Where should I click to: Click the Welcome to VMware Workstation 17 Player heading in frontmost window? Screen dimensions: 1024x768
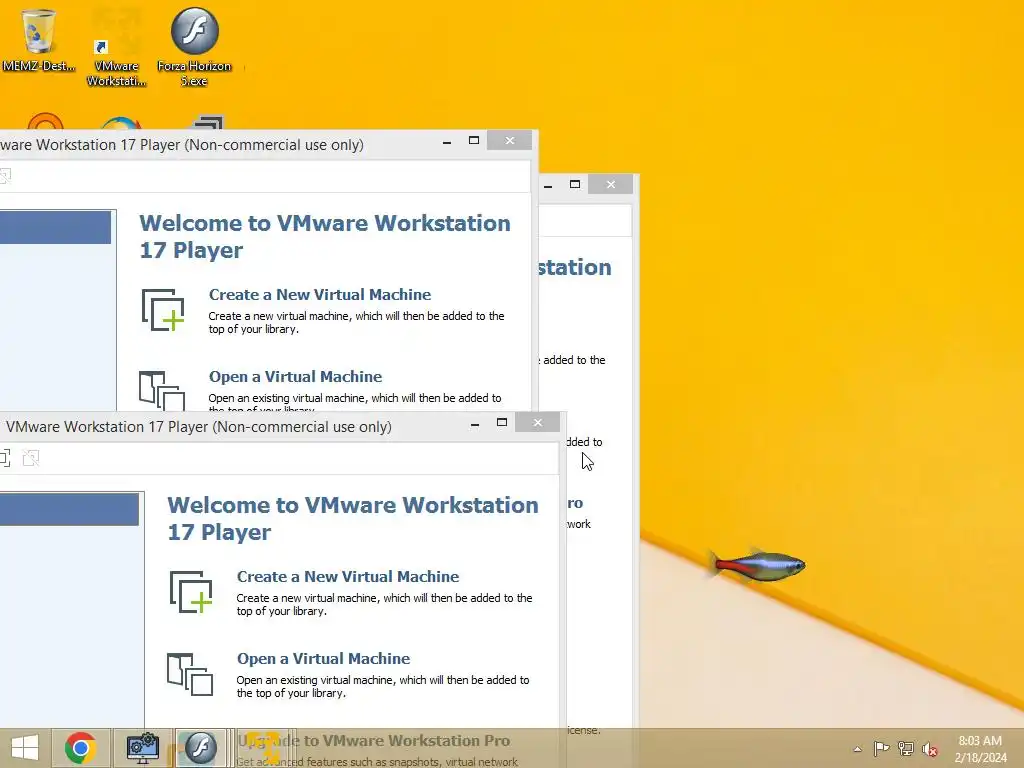pos(353,519)
